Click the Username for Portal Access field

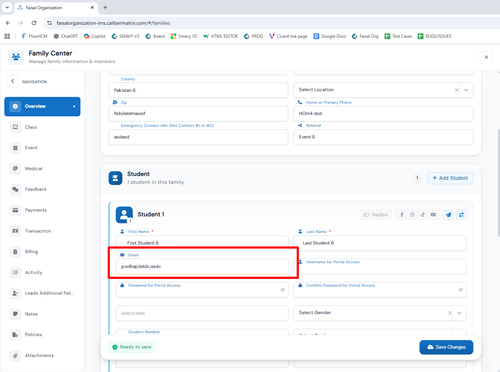click(380, 267)
